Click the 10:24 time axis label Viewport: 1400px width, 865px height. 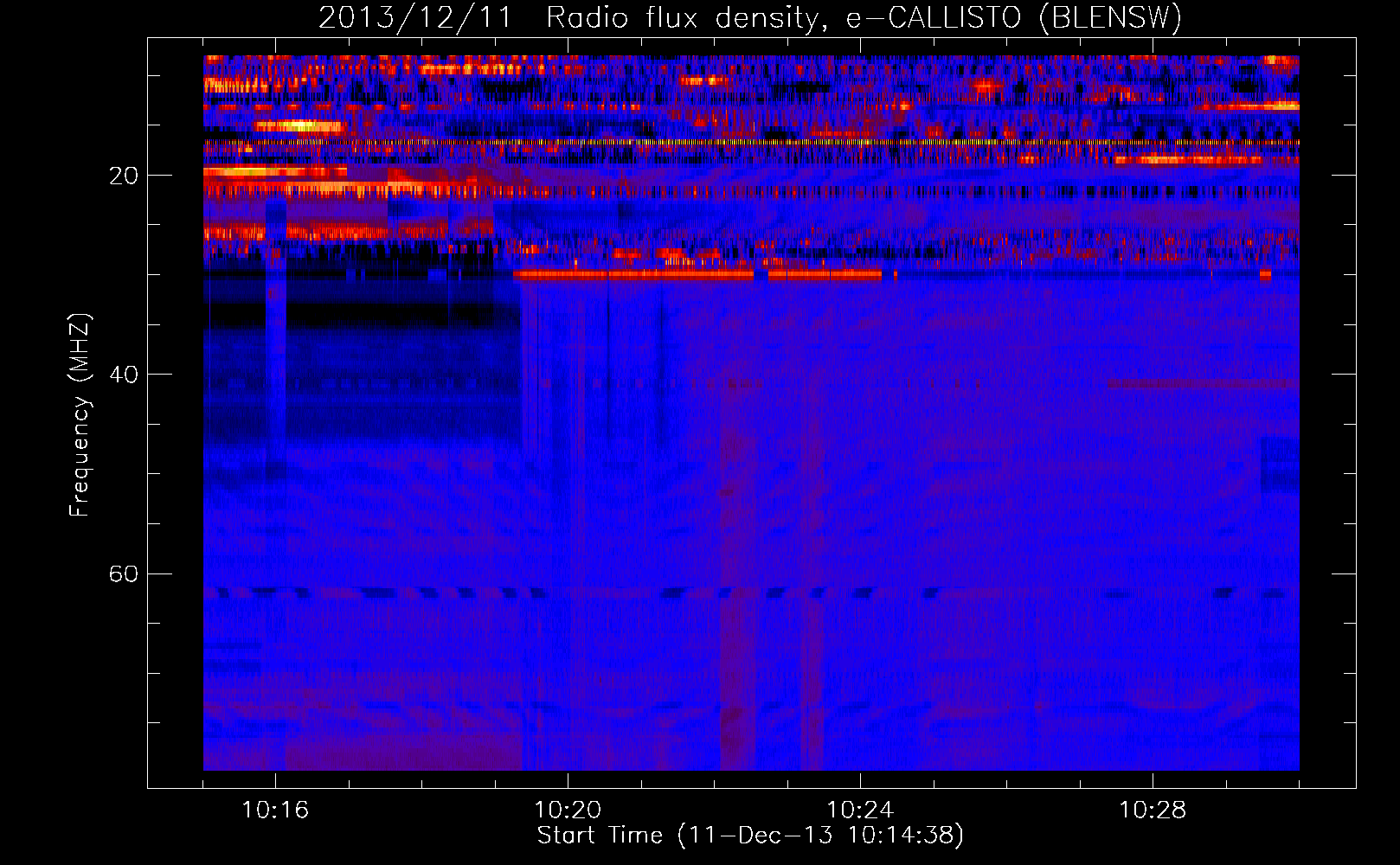(x=860, y=810)
